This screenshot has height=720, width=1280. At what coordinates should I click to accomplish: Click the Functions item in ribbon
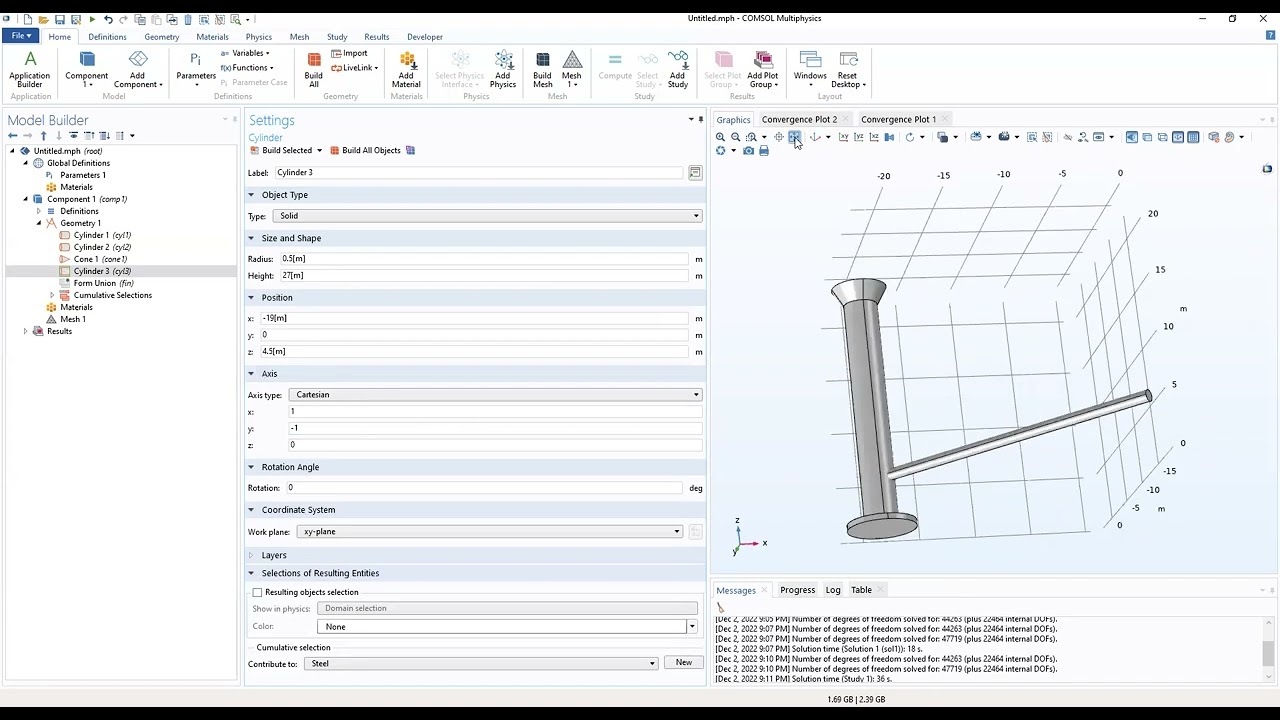[x=247, y=68]
